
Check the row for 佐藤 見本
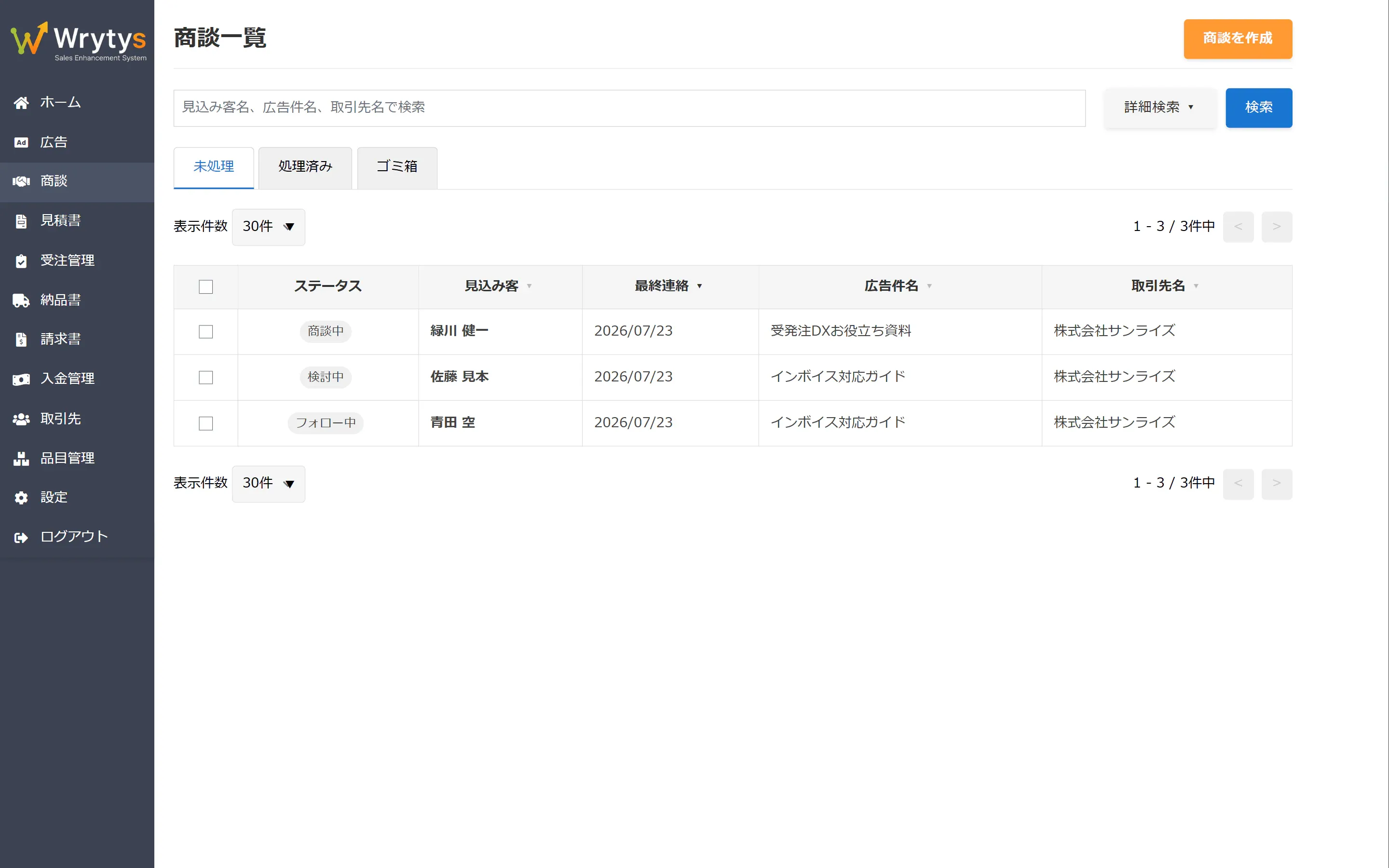205,378
